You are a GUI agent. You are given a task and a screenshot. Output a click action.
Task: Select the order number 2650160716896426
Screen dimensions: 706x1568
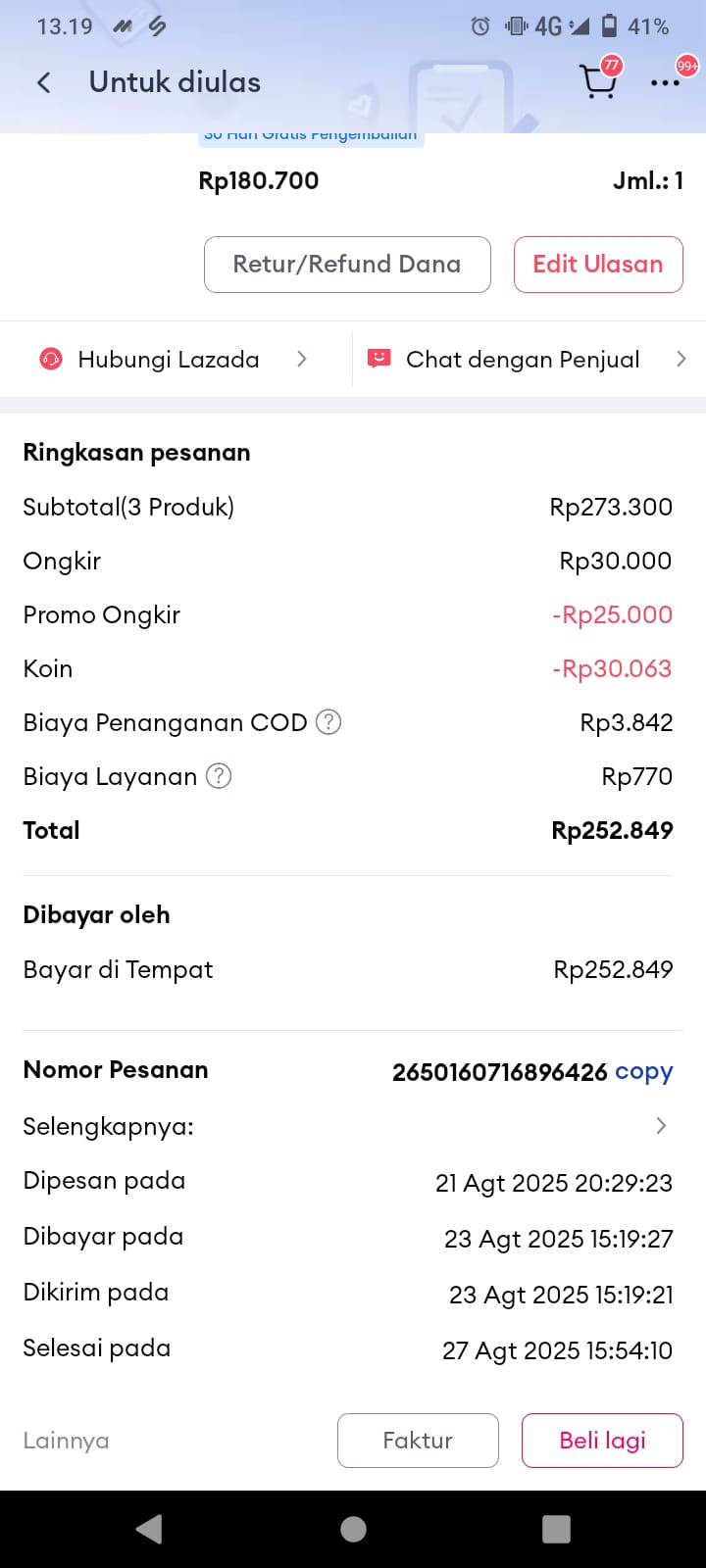click(500, 1072)
